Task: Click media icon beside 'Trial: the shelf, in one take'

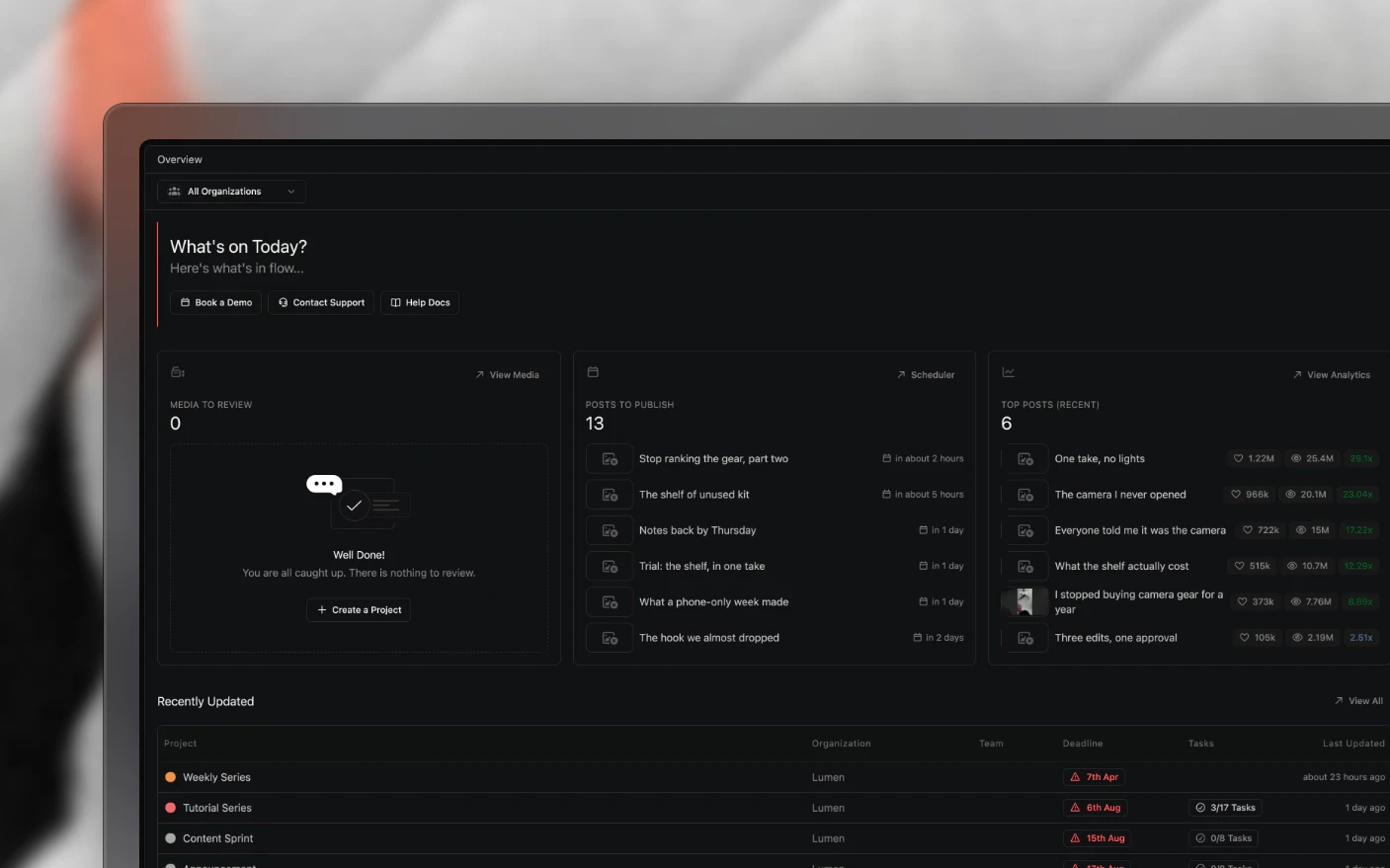Action: [610, 567]
